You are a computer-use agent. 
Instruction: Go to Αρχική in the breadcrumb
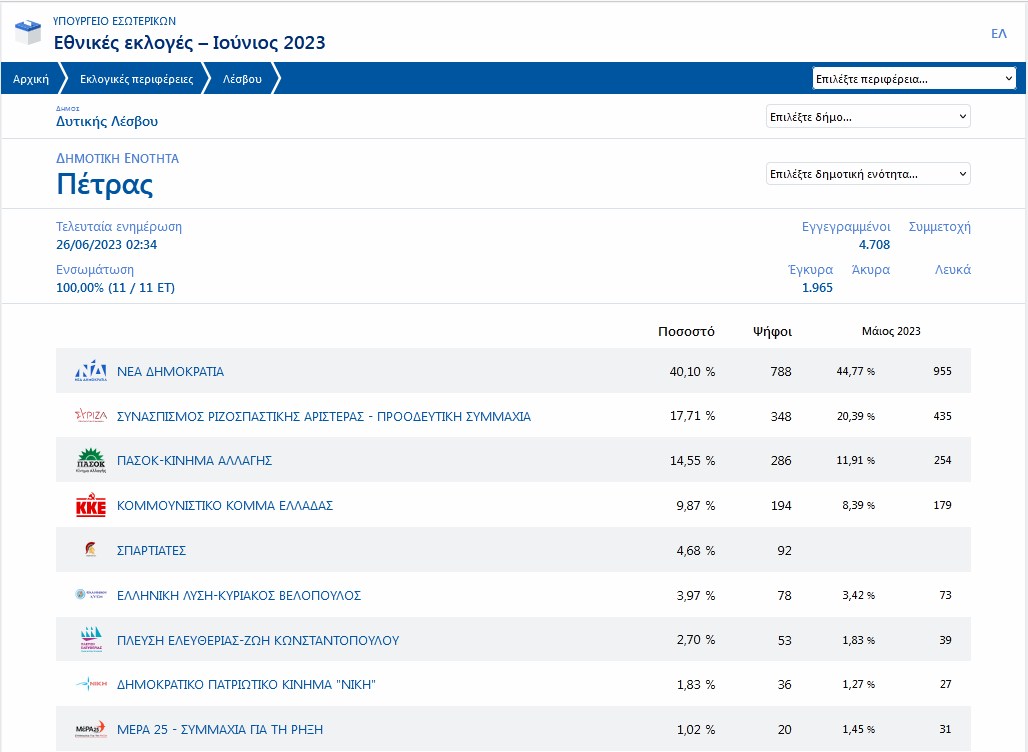point(31,79)
